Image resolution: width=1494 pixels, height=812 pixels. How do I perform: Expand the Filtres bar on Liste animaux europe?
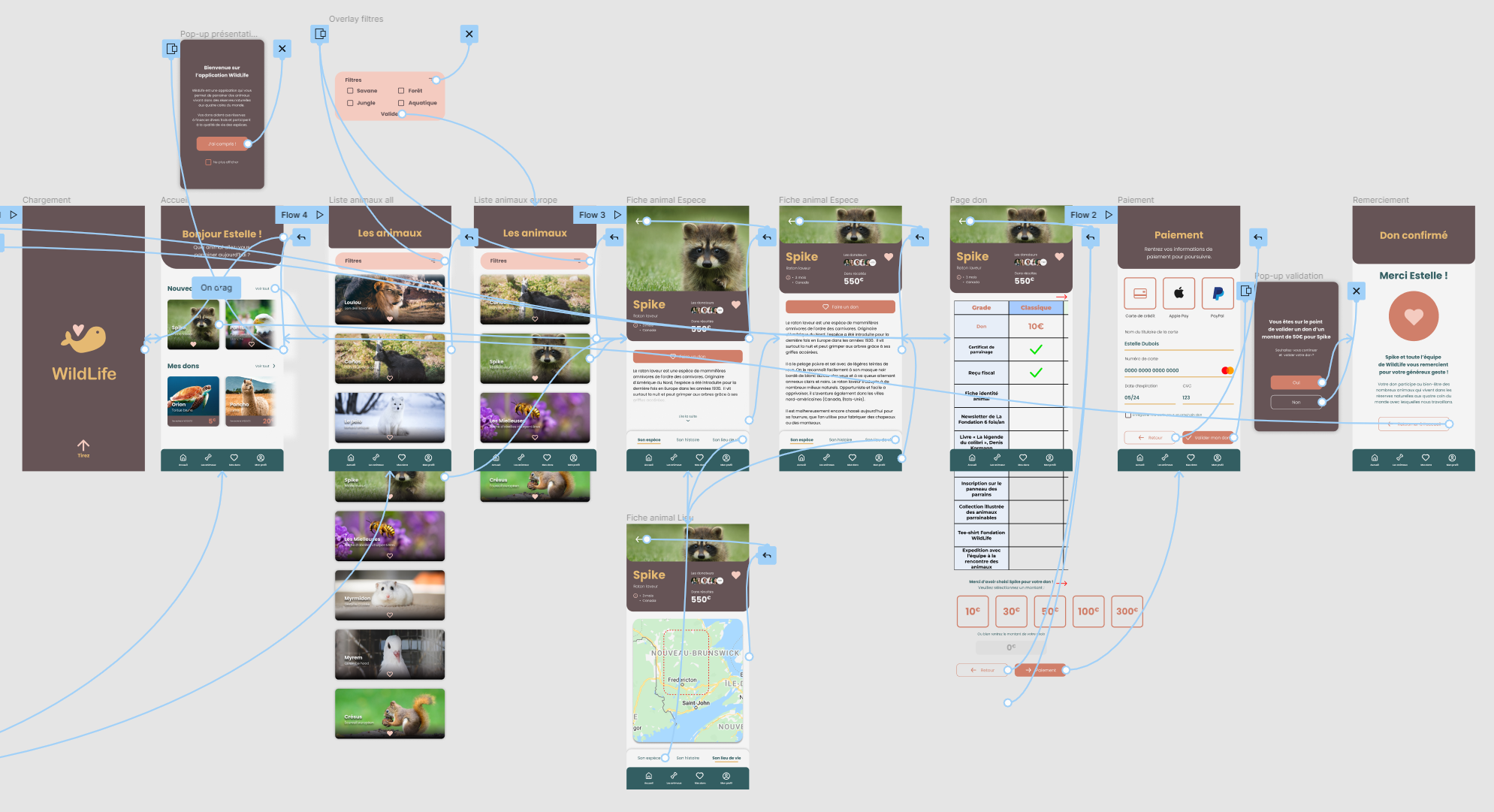click(x=535, y=261)
